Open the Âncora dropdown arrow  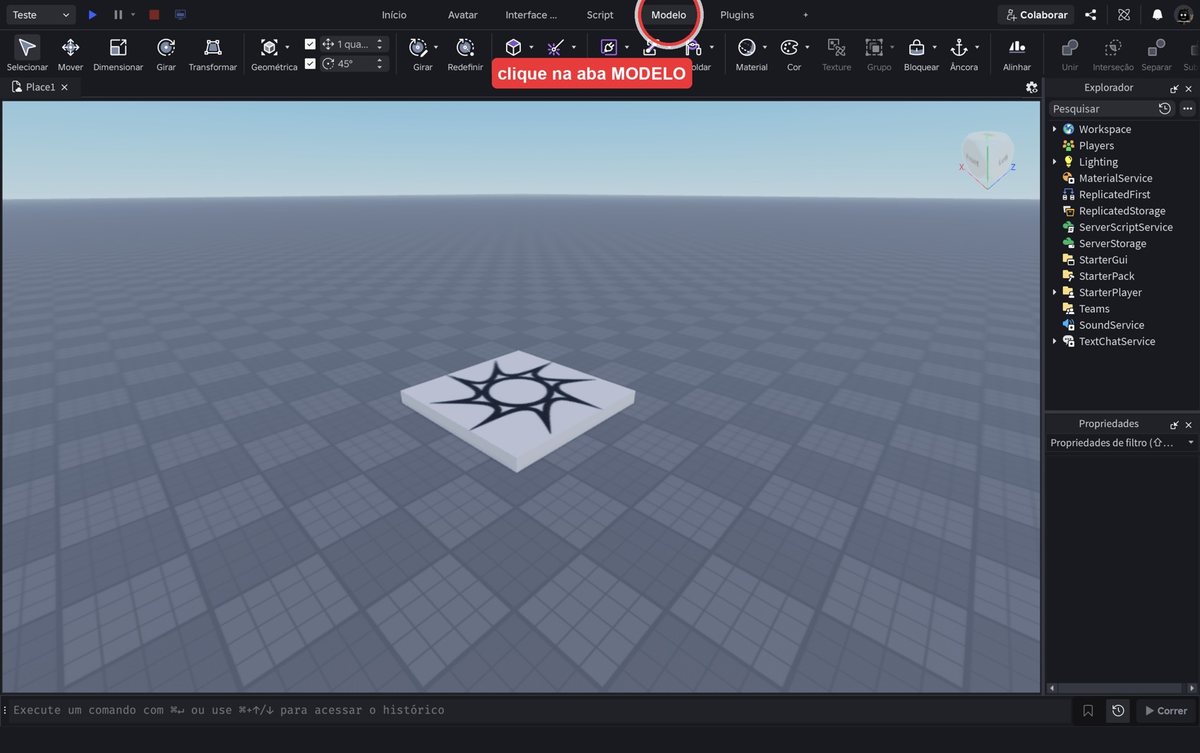point(977,47)
